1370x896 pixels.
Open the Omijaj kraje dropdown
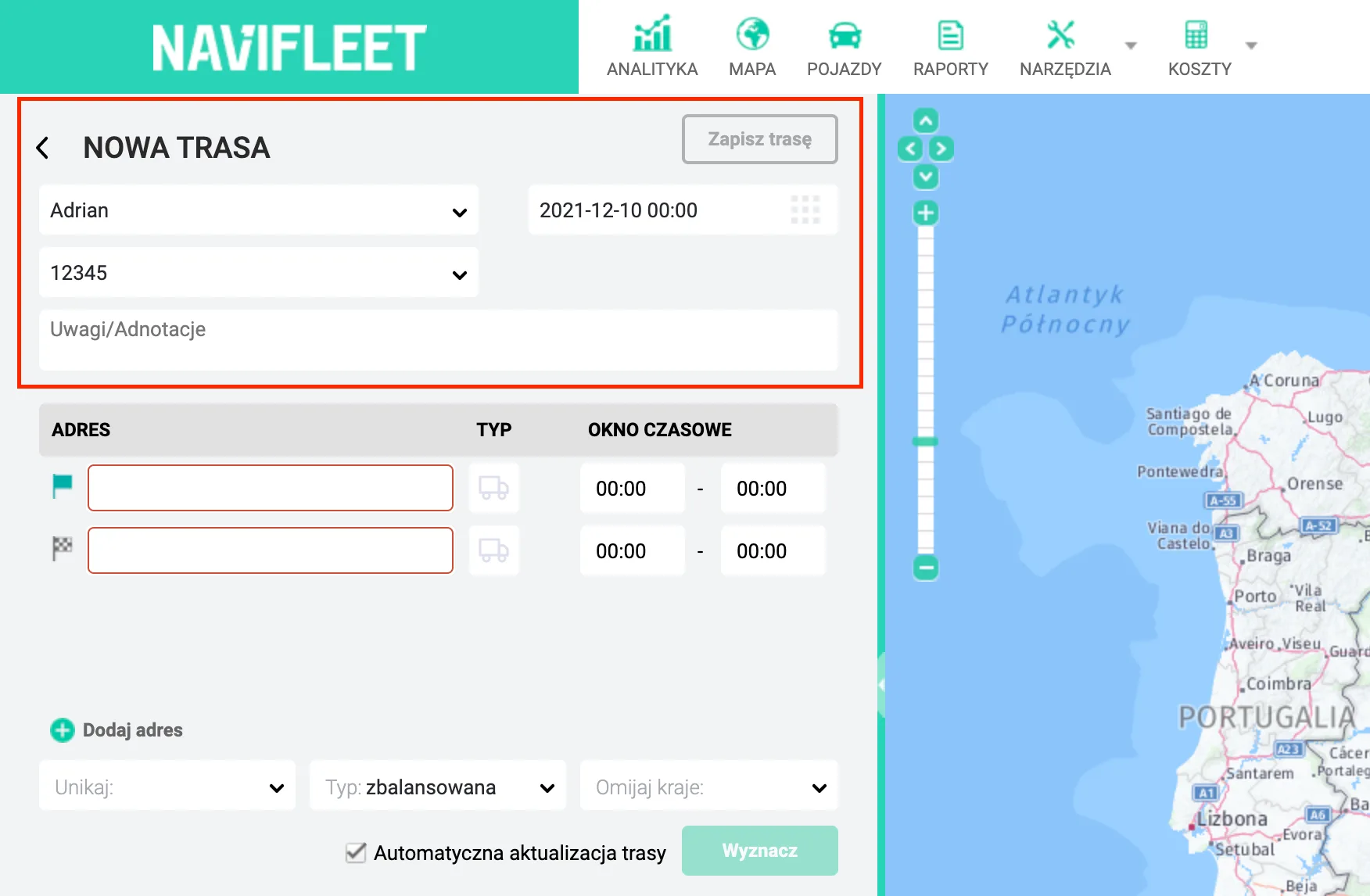(709, 786)
